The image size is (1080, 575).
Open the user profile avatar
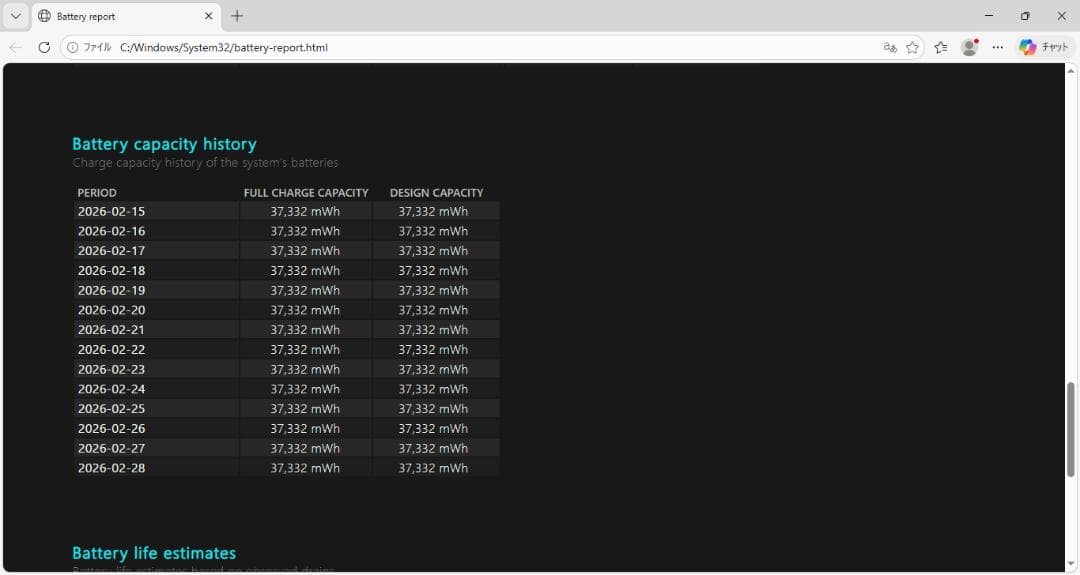click(969, 47)
